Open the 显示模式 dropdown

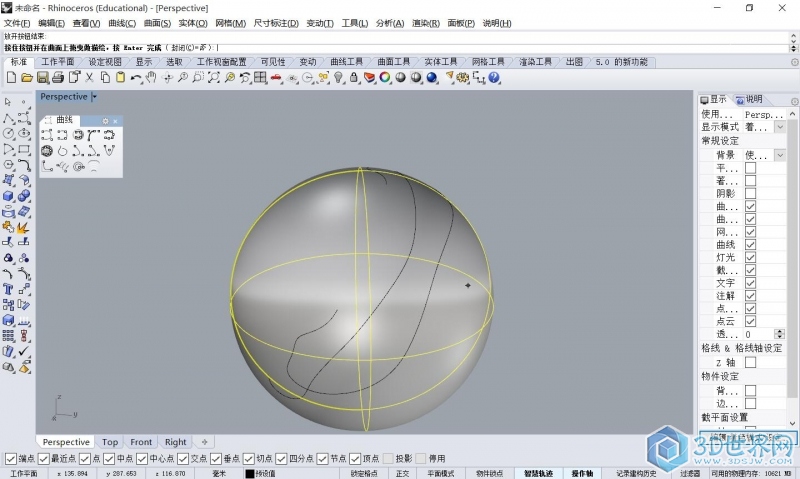tap(780, 127)
